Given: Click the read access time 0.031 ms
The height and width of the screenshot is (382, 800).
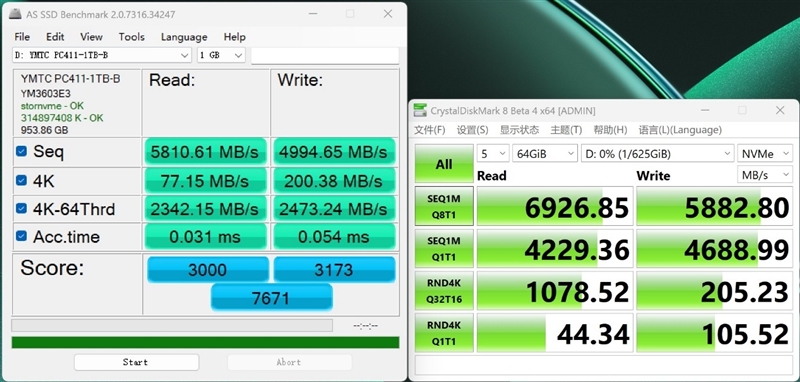Looking at the screenshot, I should (206, 237).
